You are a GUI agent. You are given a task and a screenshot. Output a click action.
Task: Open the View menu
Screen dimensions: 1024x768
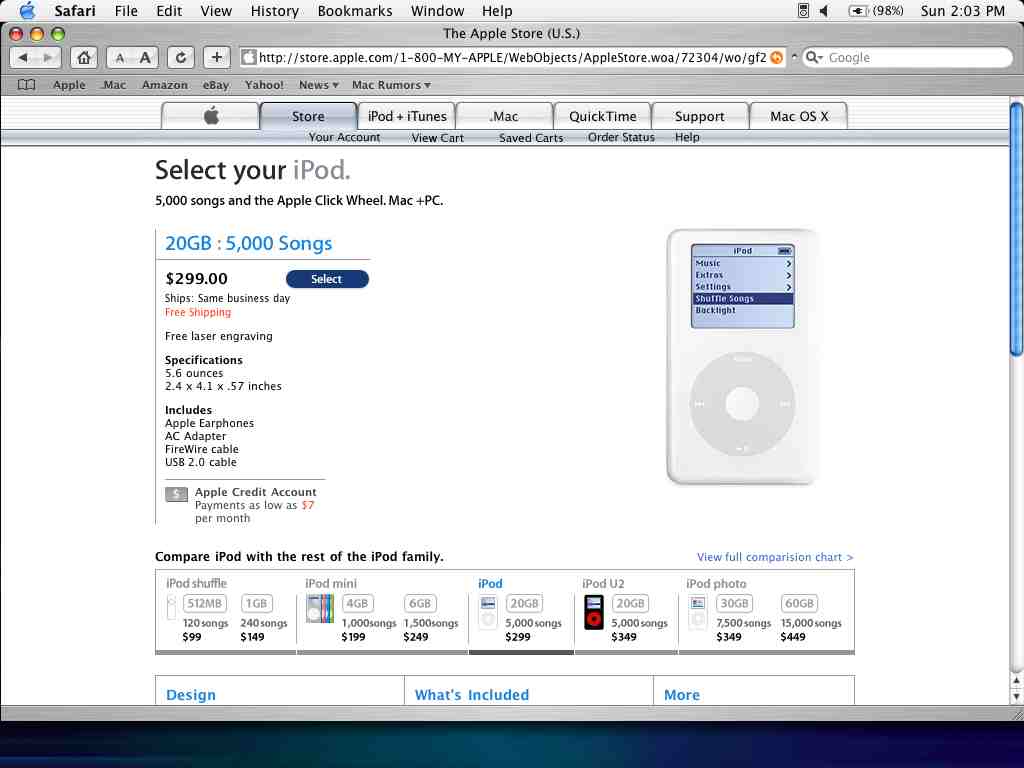click(216, 10)
